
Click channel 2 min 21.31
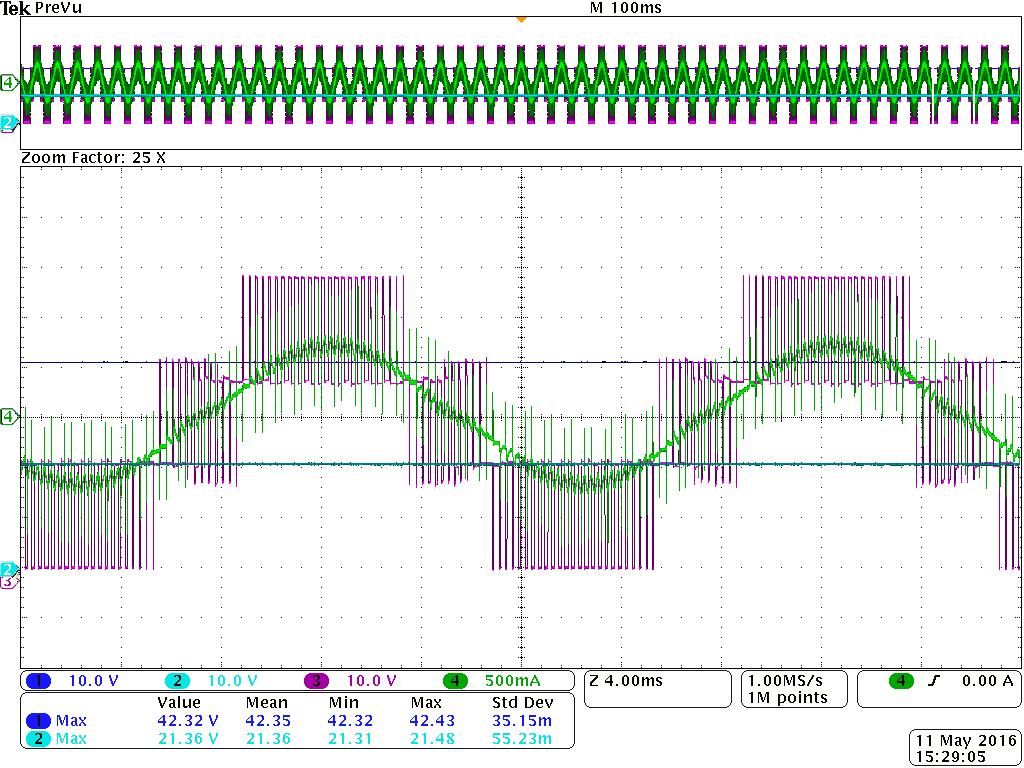point(350,739)
